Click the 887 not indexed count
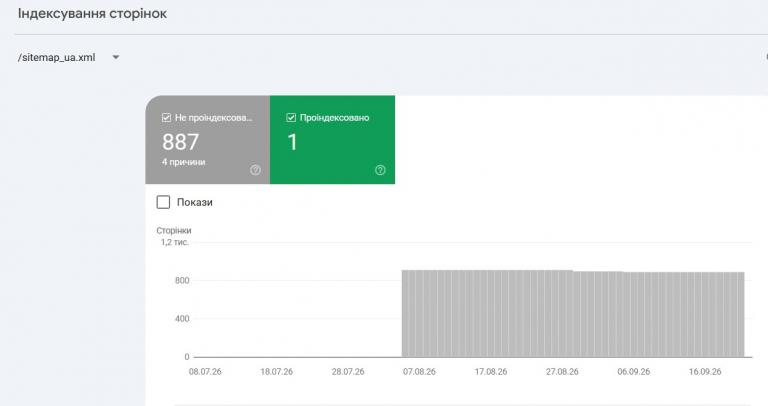The height and width of the screenshot is (406, 768). pyautogui.click(x=180, y=142)
